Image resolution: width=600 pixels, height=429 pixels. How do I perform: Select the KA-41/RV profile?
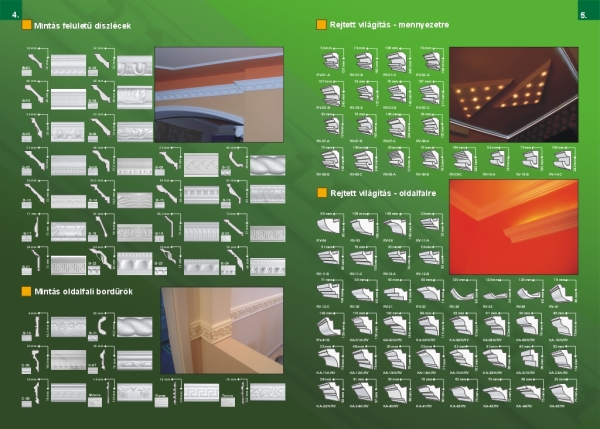[430, 392]
